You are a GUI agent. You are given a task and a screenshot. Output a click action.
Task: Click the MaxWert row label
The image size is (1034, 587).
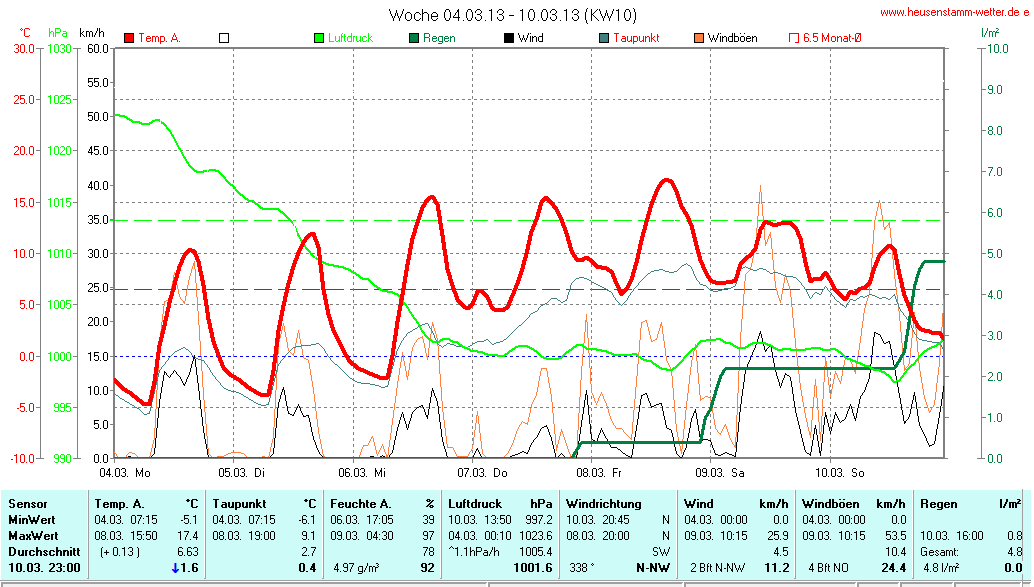(30, 535)
